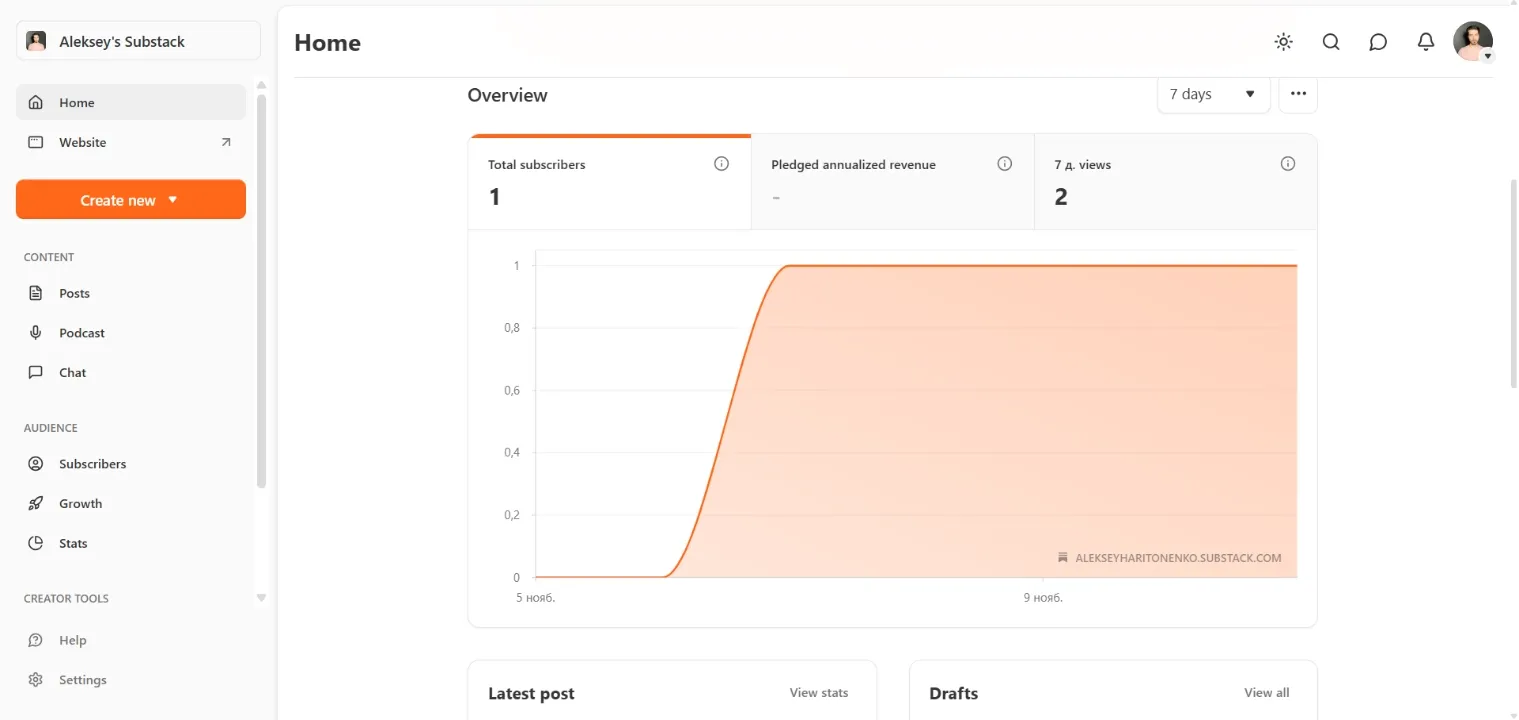Click the sidebar scroll down arrow

point(262,598)
